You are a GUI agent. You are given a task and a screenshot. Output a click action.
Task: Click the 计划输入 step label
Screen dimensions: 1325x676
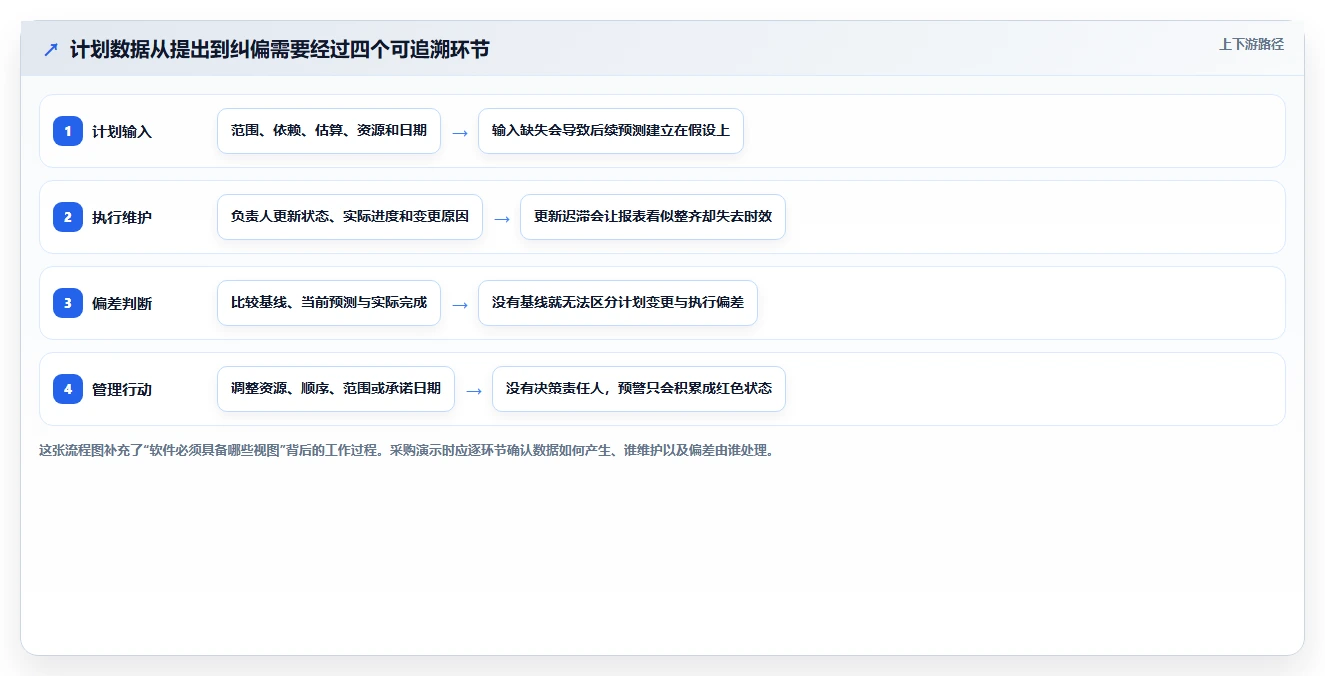pos(122,131)
